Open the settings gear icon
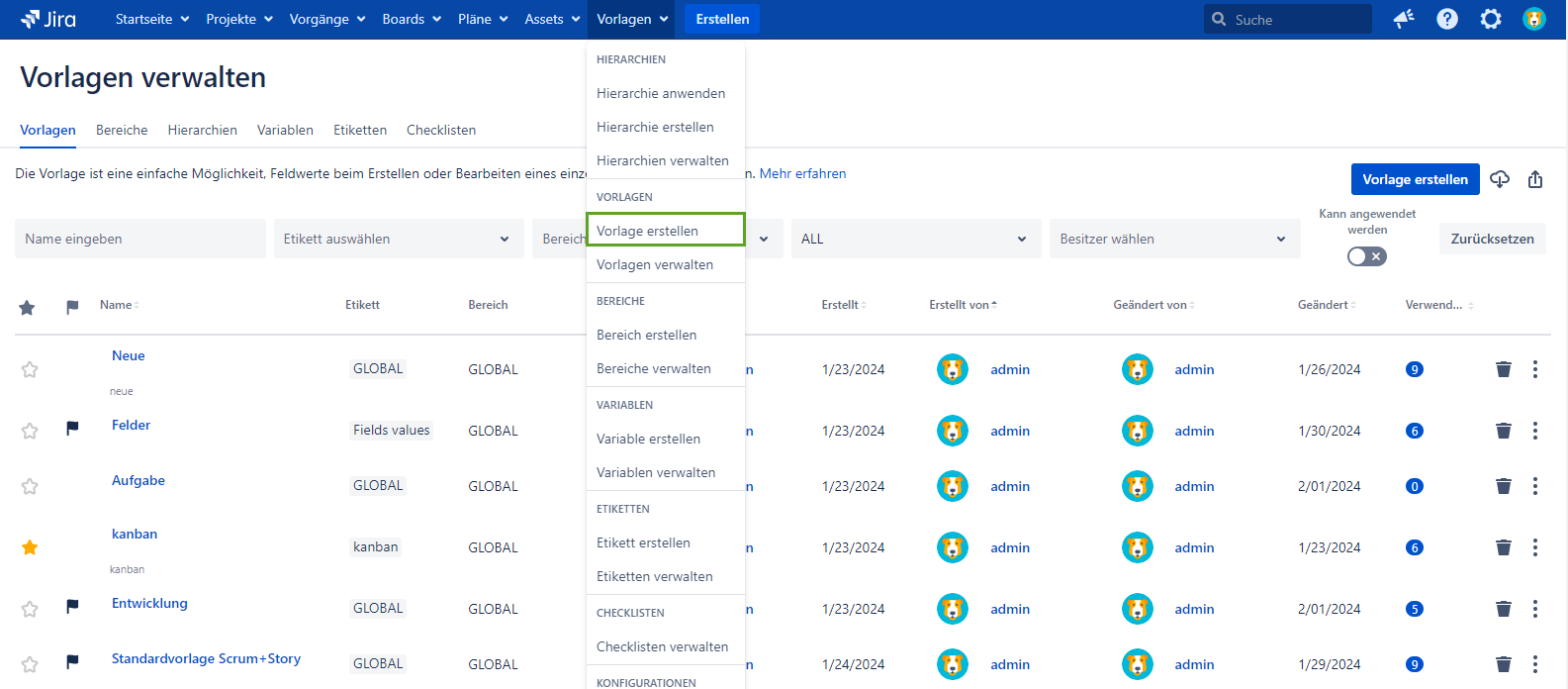 pyautogui.click(x=1490, y=19)
